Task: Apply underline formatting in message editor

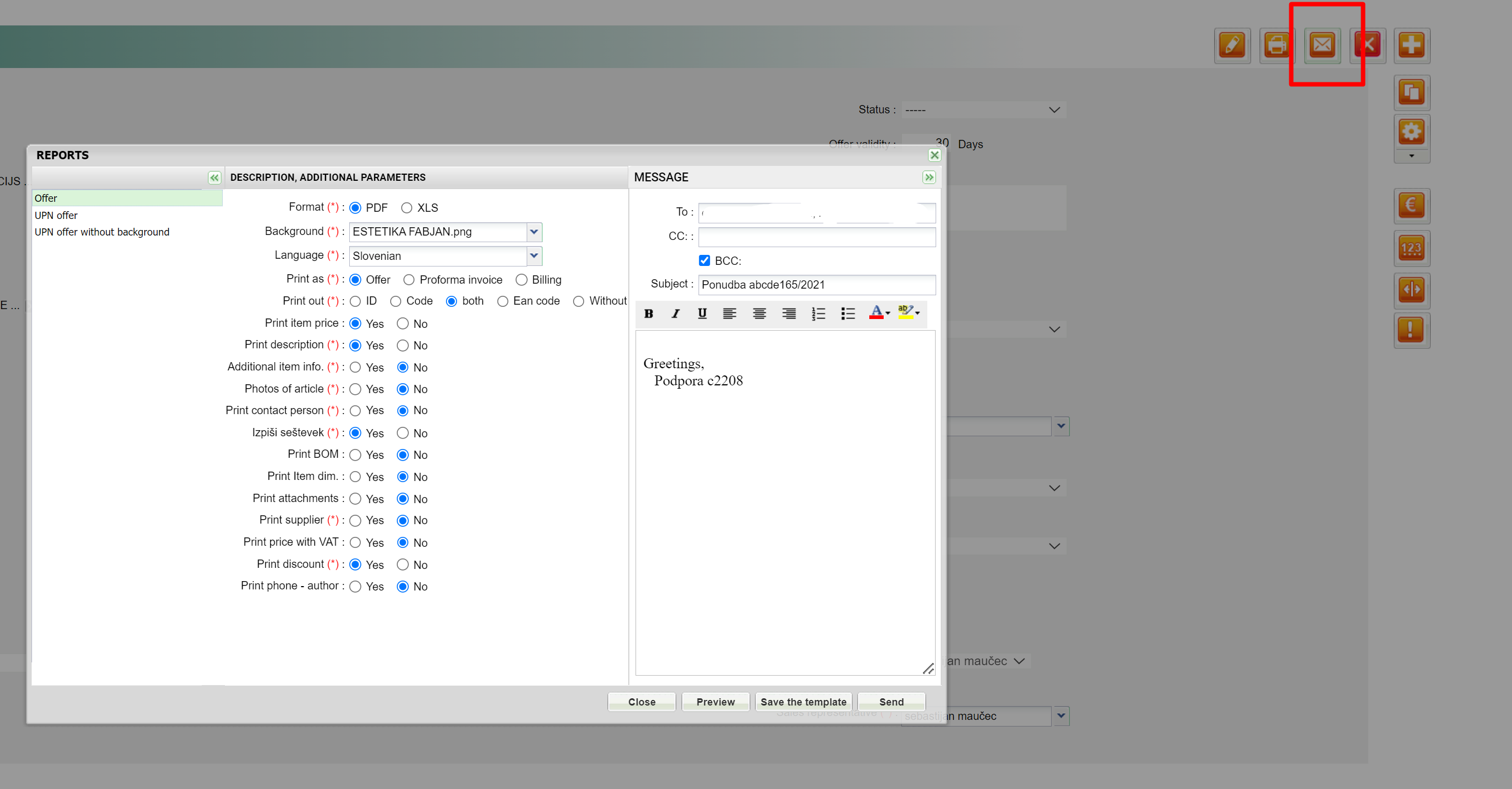Action: (702, 313)
